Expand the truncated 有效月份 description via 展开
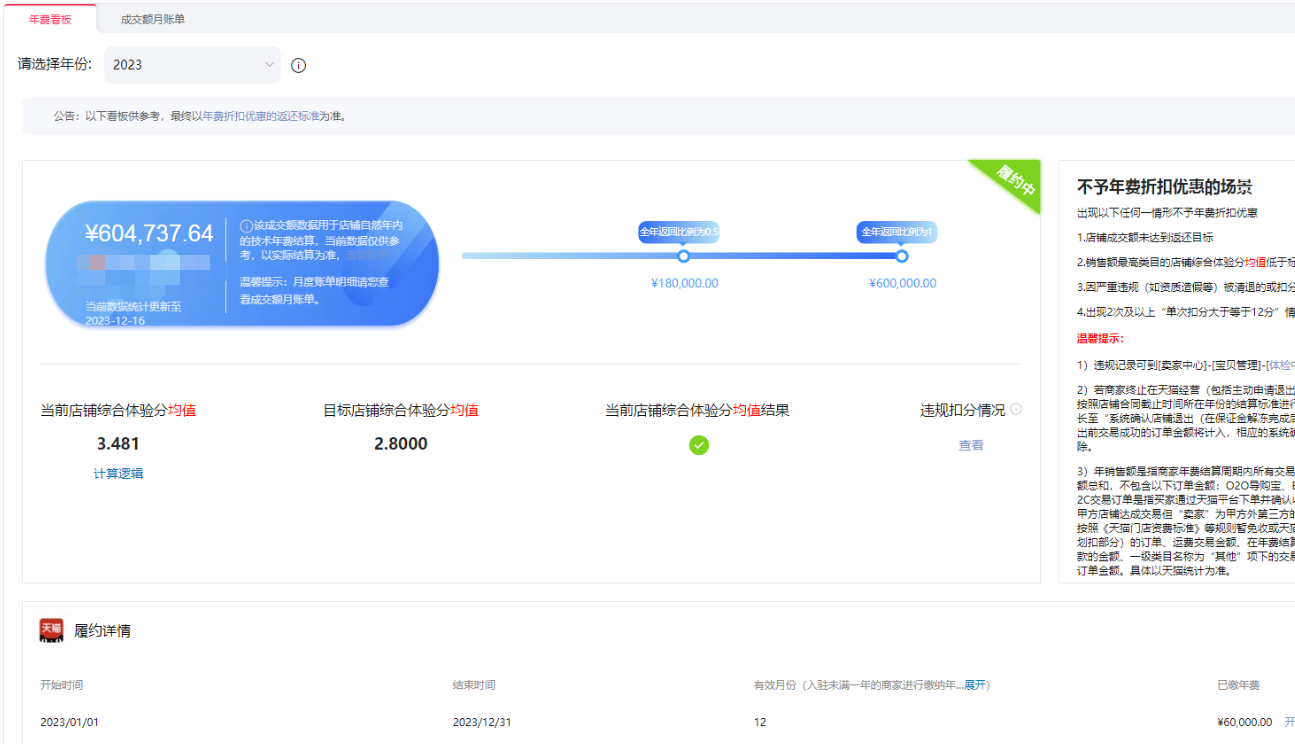The height and width of the screenshot is (744, 1295). [975, 685]
